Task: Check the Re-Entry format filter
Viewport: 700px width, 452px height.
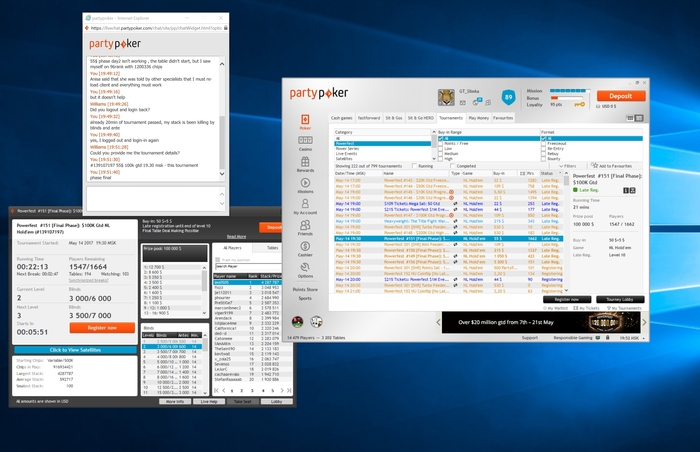Action: tap(543, 149)
